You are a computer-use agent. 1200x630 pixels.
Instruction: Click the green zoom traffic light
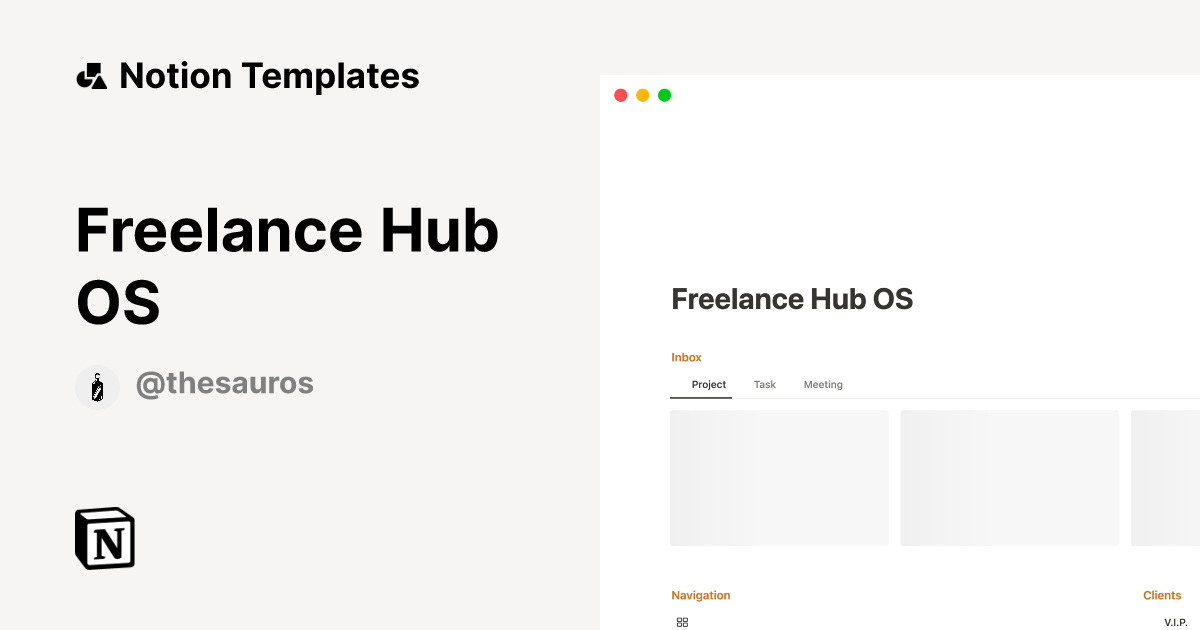(664, 94)
